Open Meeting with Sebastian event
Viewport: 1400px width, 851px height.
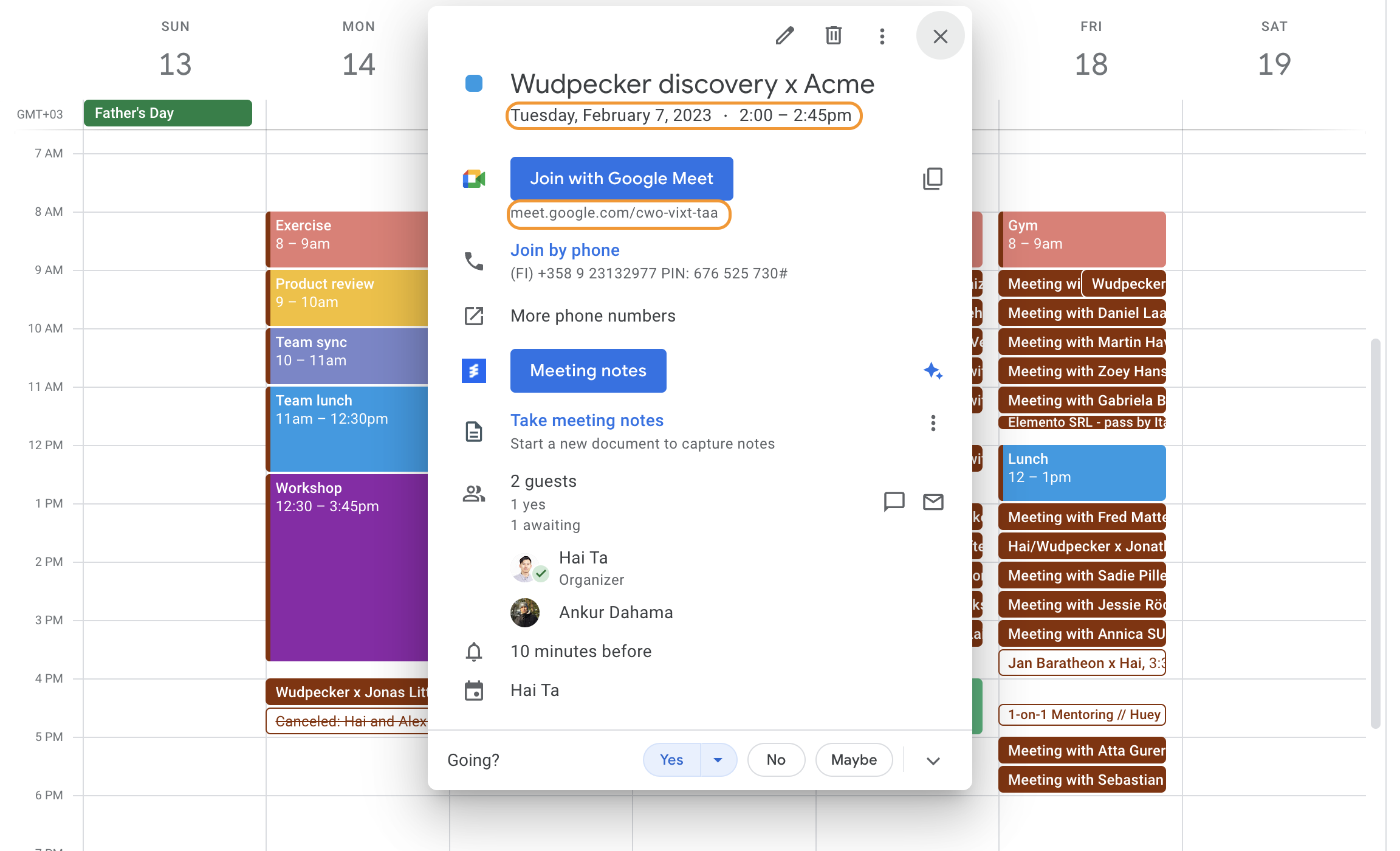1082,780
